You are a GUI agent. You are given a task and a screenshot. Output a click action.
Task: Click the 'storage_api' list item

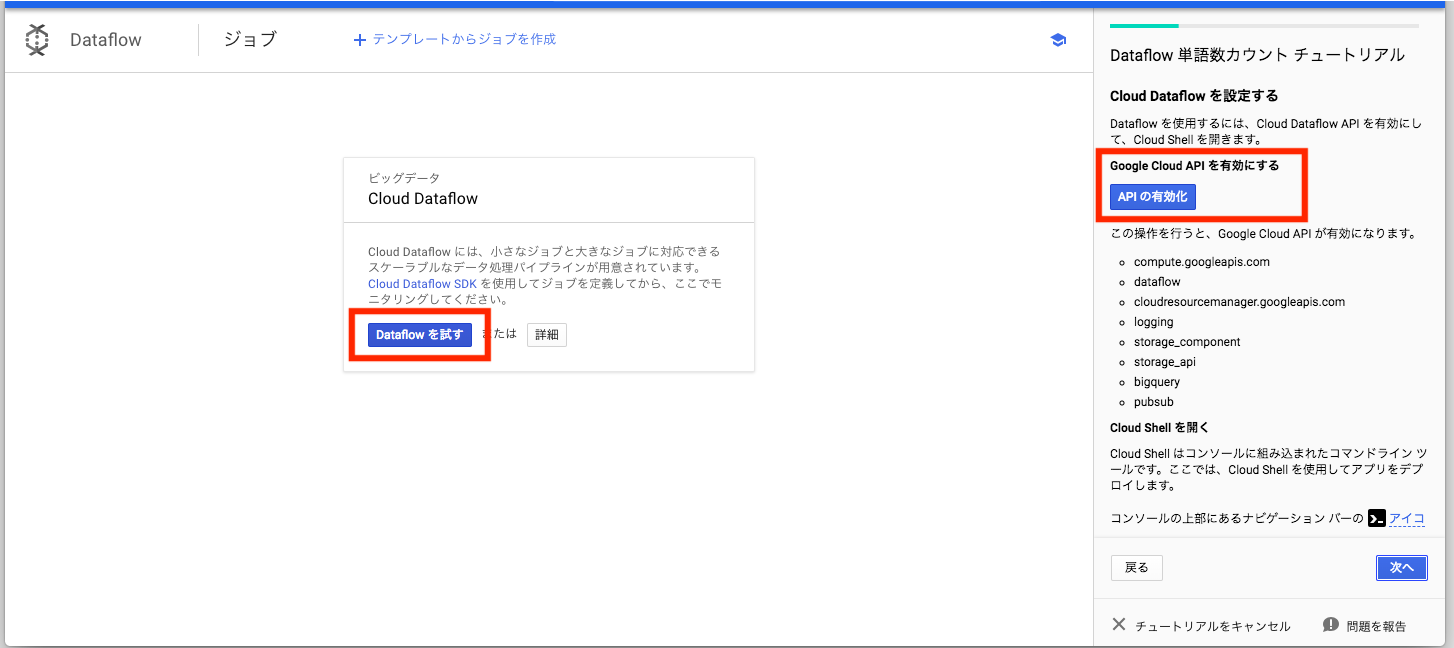pos(1165,362)
